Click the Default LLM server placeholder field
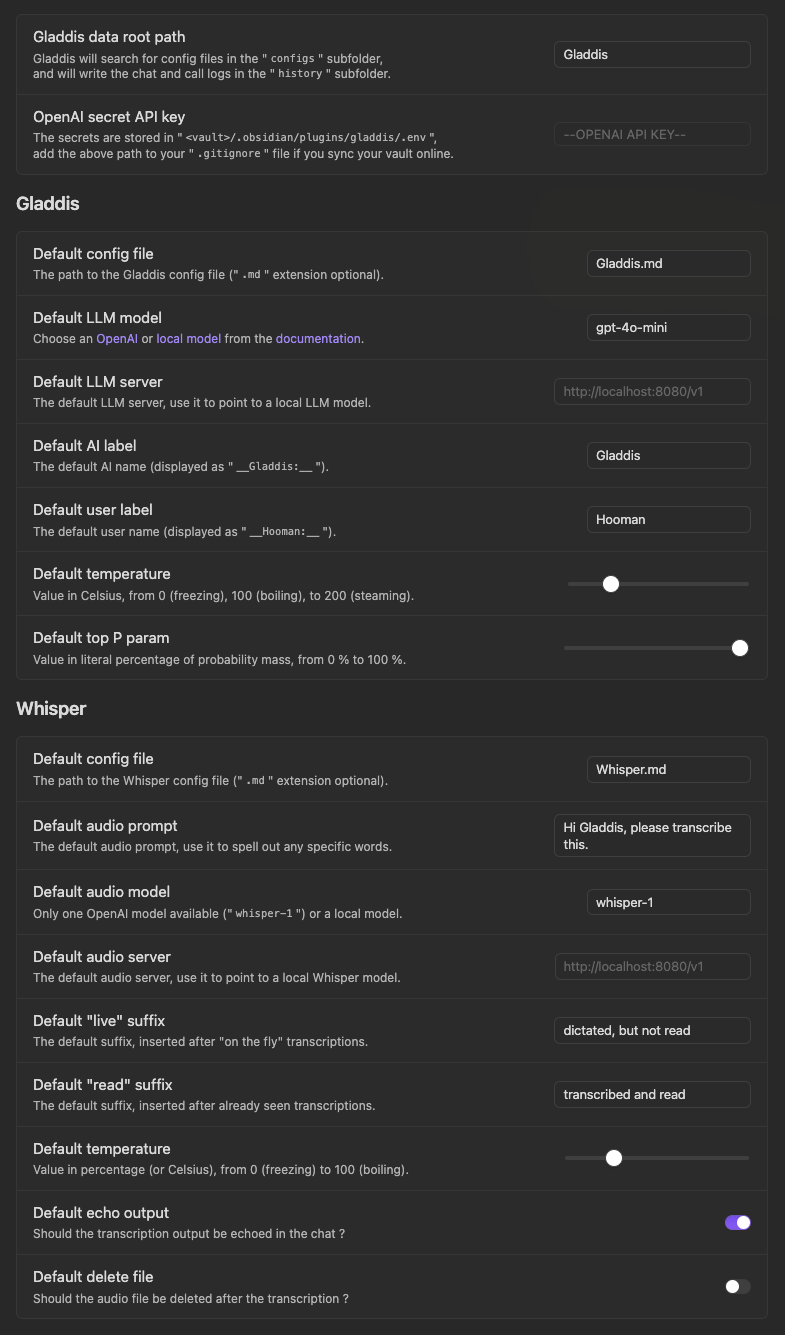 click(x=651, y=391)
